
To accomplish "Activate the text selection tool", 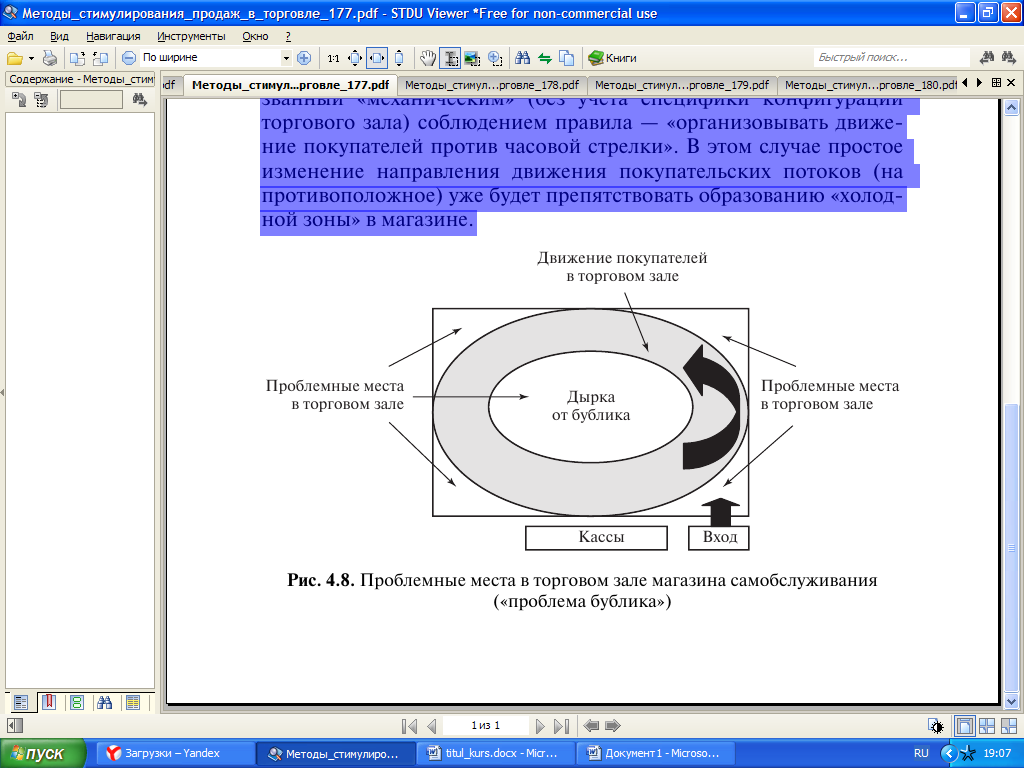I will [449, 58].
